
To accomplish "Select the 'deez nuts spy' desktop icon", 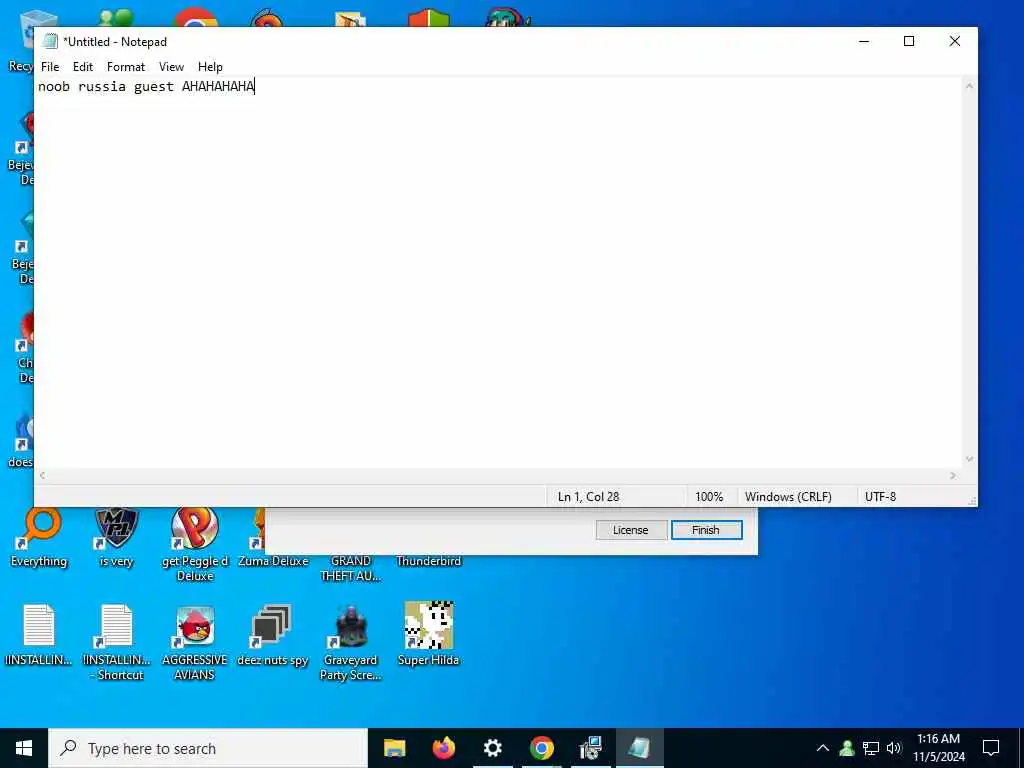I will (272, 635).
